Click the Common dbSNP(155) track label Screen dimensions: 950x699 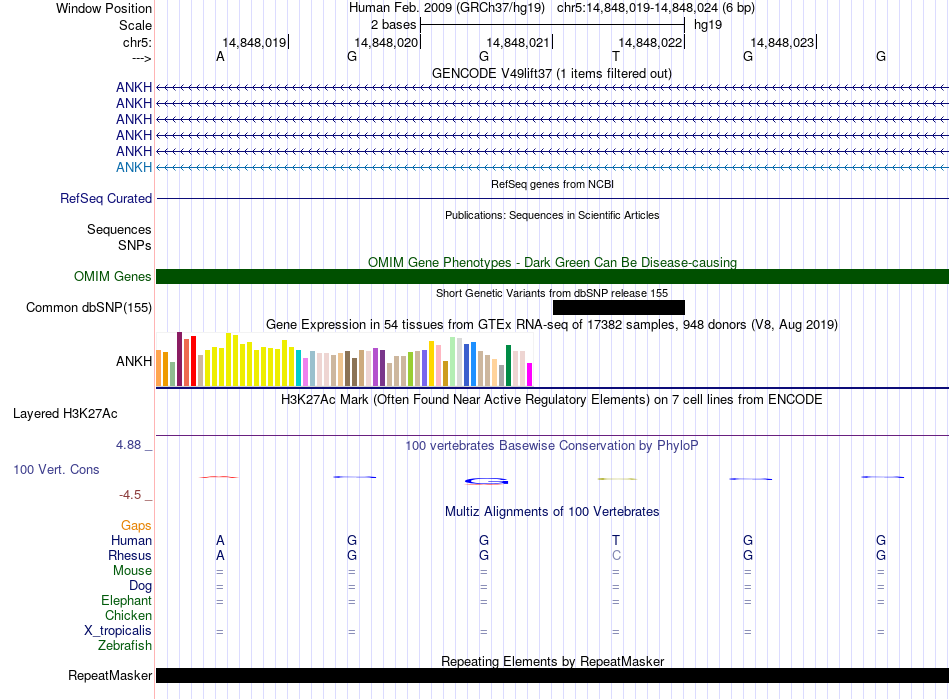pyautogui.click(x=89, y=308)
